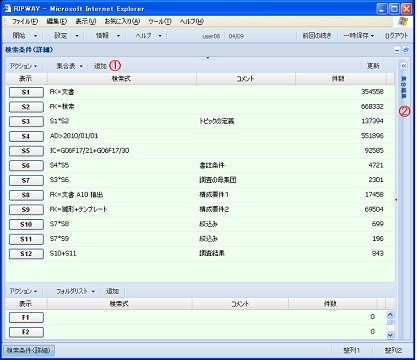This screenshot has height=360, width=417.
Task: Click 更新 to refresh list
Action: tap(373, 66)
